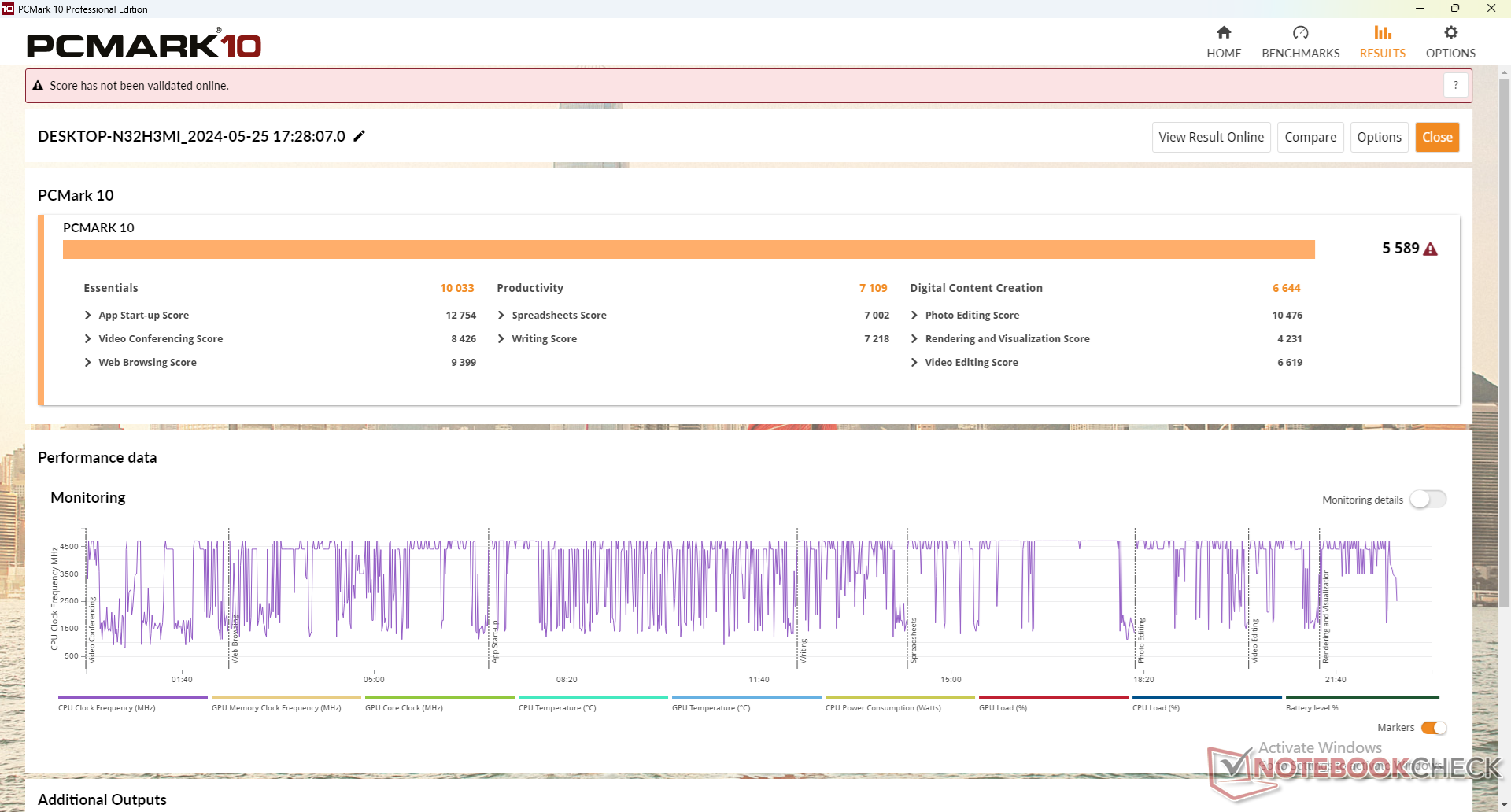This screenshot has width=1511, height=812.
Task: Toggle the Monitoring details switch
Action: click(x=1428, y=500)
